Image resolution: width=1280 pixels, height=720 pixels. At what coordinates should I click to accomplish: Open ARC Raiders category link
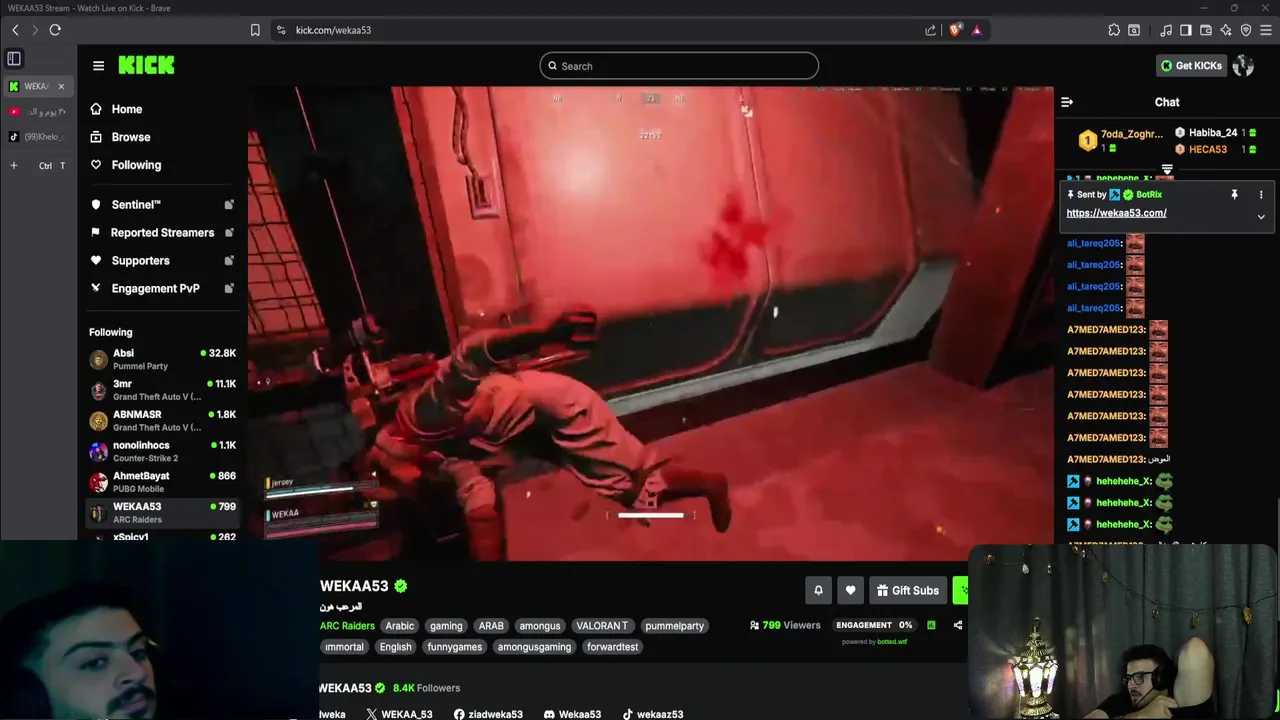tap(347, 626)
